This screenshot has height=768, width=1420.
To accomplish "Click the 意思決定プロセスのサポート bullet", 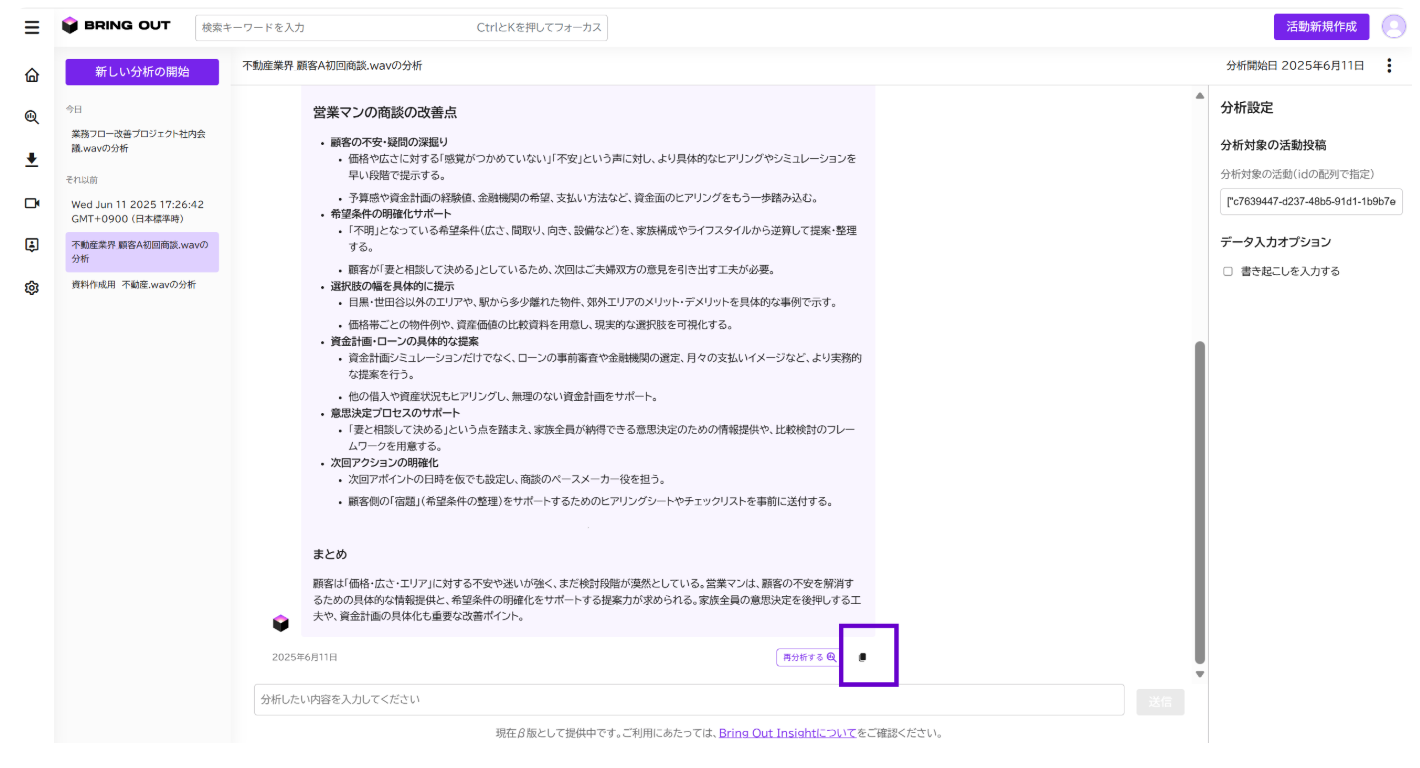I will (x=396, y=413).
